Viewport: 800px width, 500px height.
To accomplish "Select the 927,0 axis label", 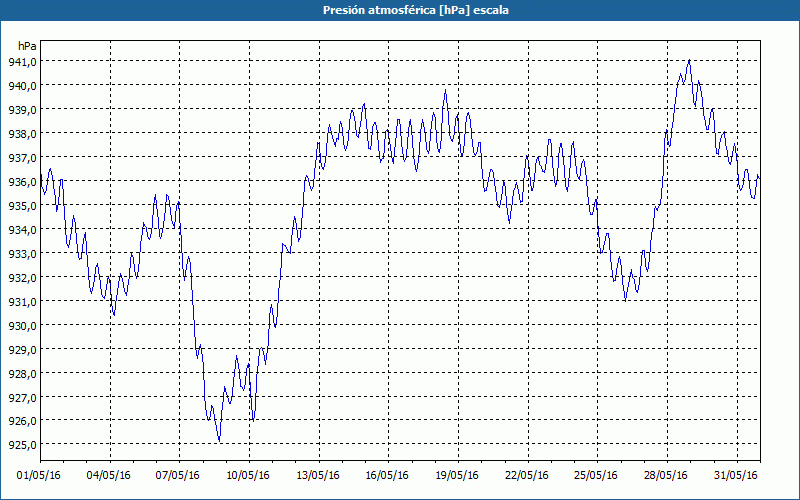I will coord(22,397).
